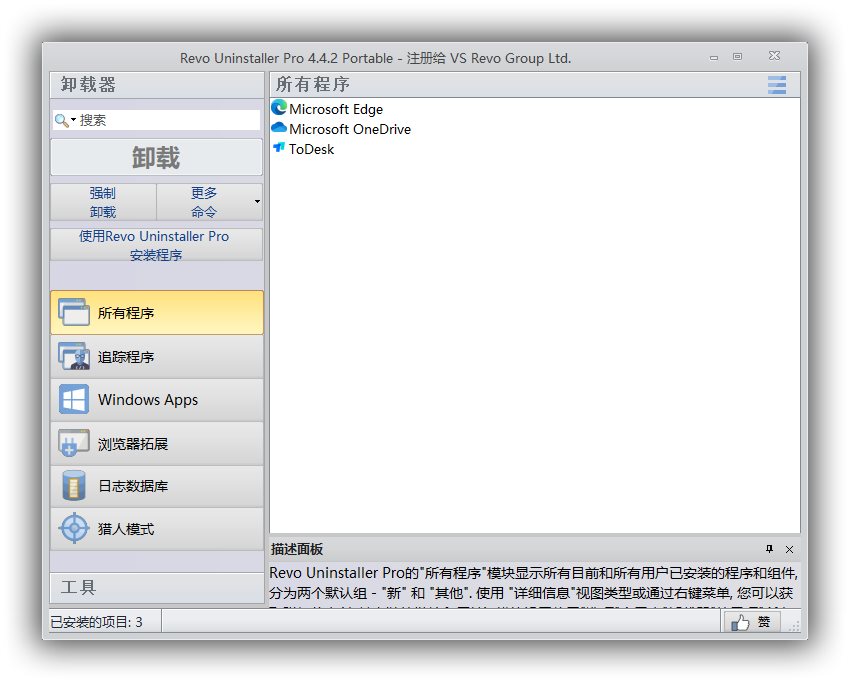
Task: Click the Microsoft Edge program icon
Action: click(x=279, y=108)
